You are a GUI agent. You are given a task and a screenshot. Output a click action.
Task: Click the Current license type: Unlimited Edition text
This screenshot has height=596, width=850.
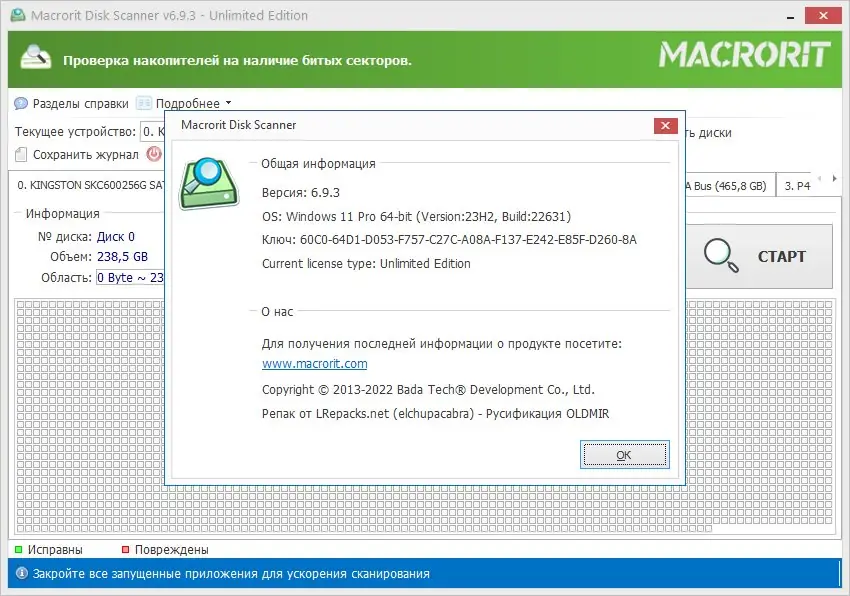(x=366, y=264)
